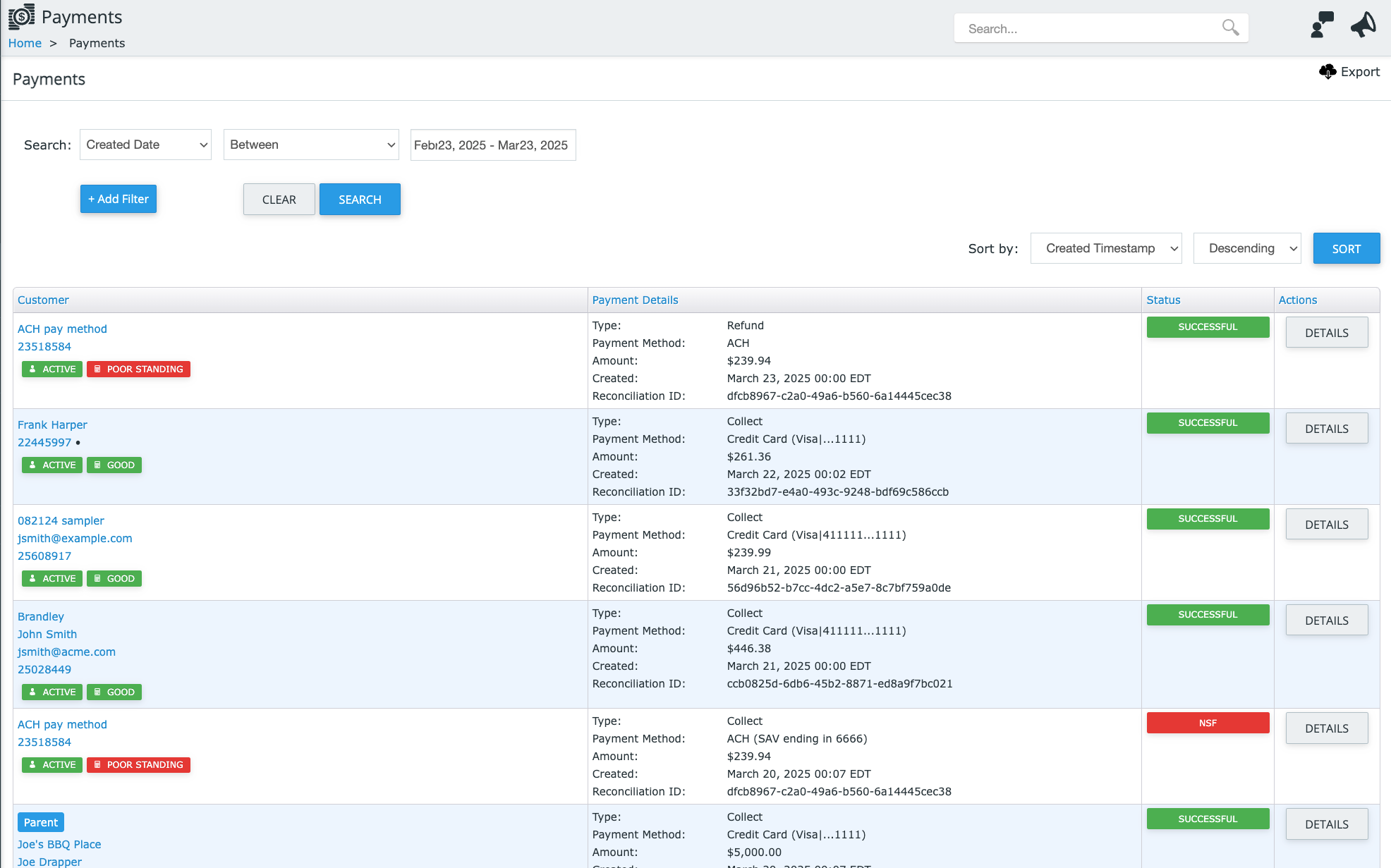Click ACTIVE badge in NSF payment row
The width and height of the screenshot is (1391, 868).
pos(52,765)
